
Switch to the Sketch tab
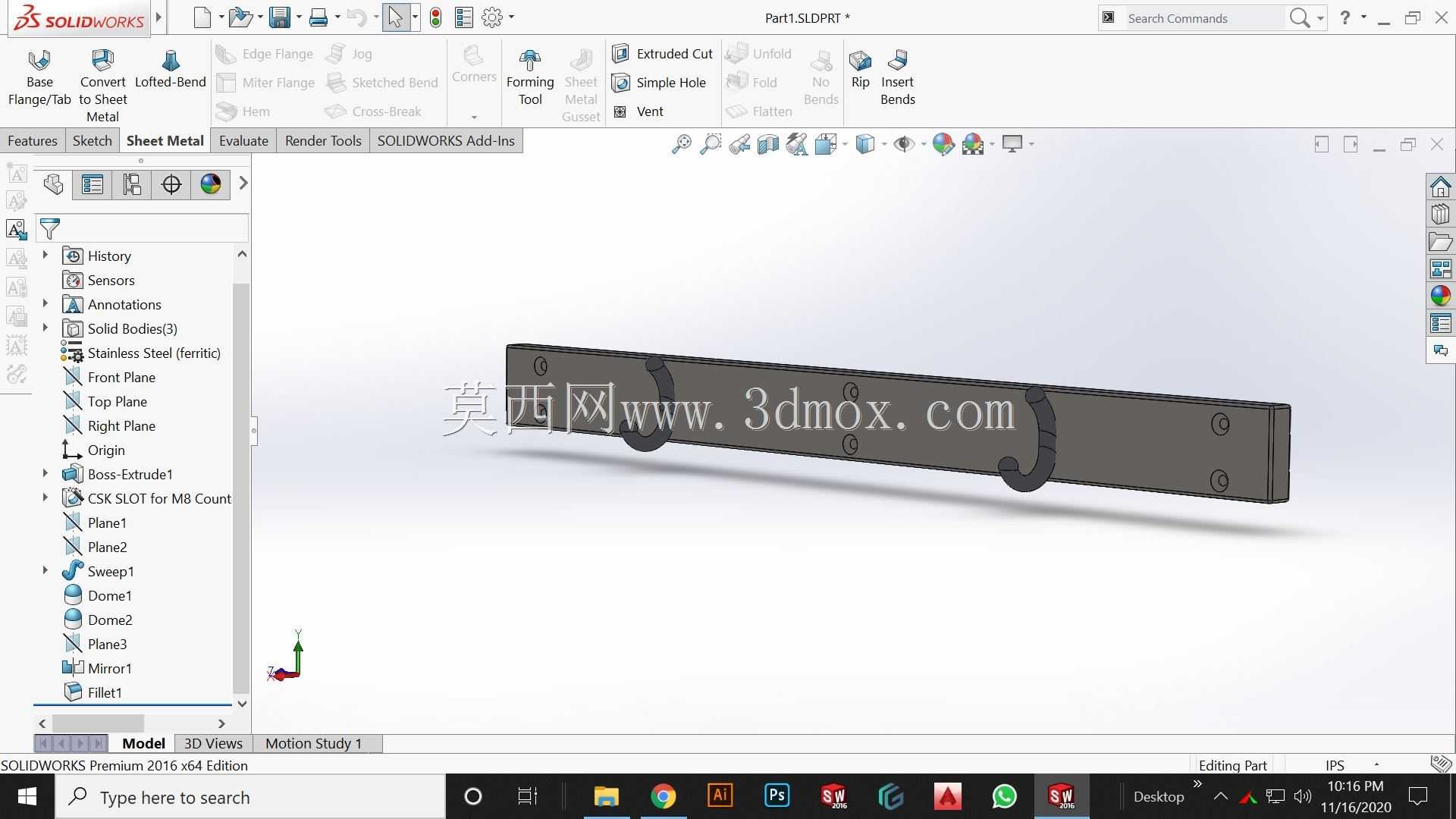92,141
